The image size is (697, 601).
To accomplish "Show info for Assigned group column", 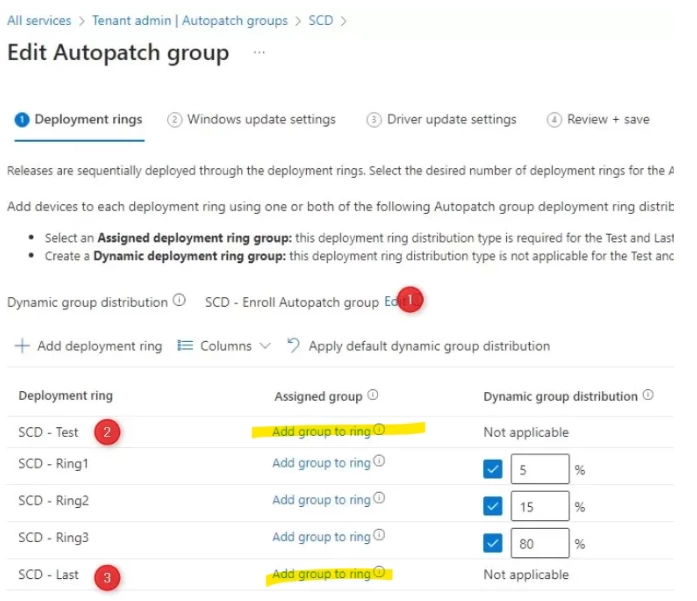I will (373, 395).
